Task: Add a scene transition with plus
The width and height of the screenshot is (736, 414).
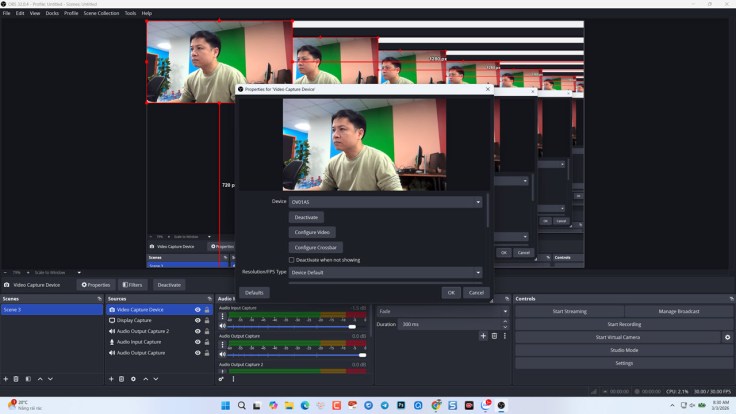Action: coord(483,336)
